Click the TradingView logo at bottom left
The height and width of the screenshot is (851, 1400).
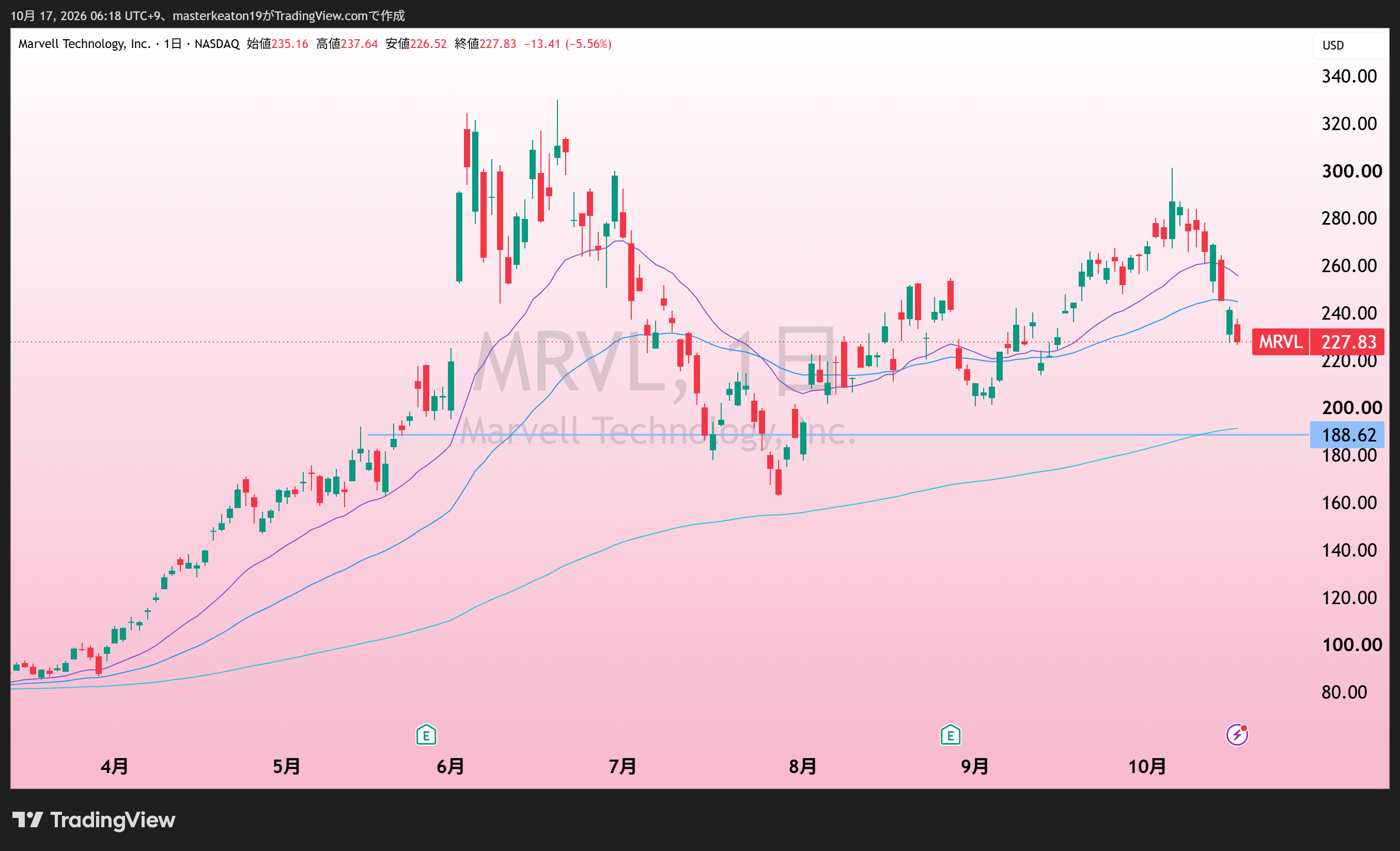94,820
